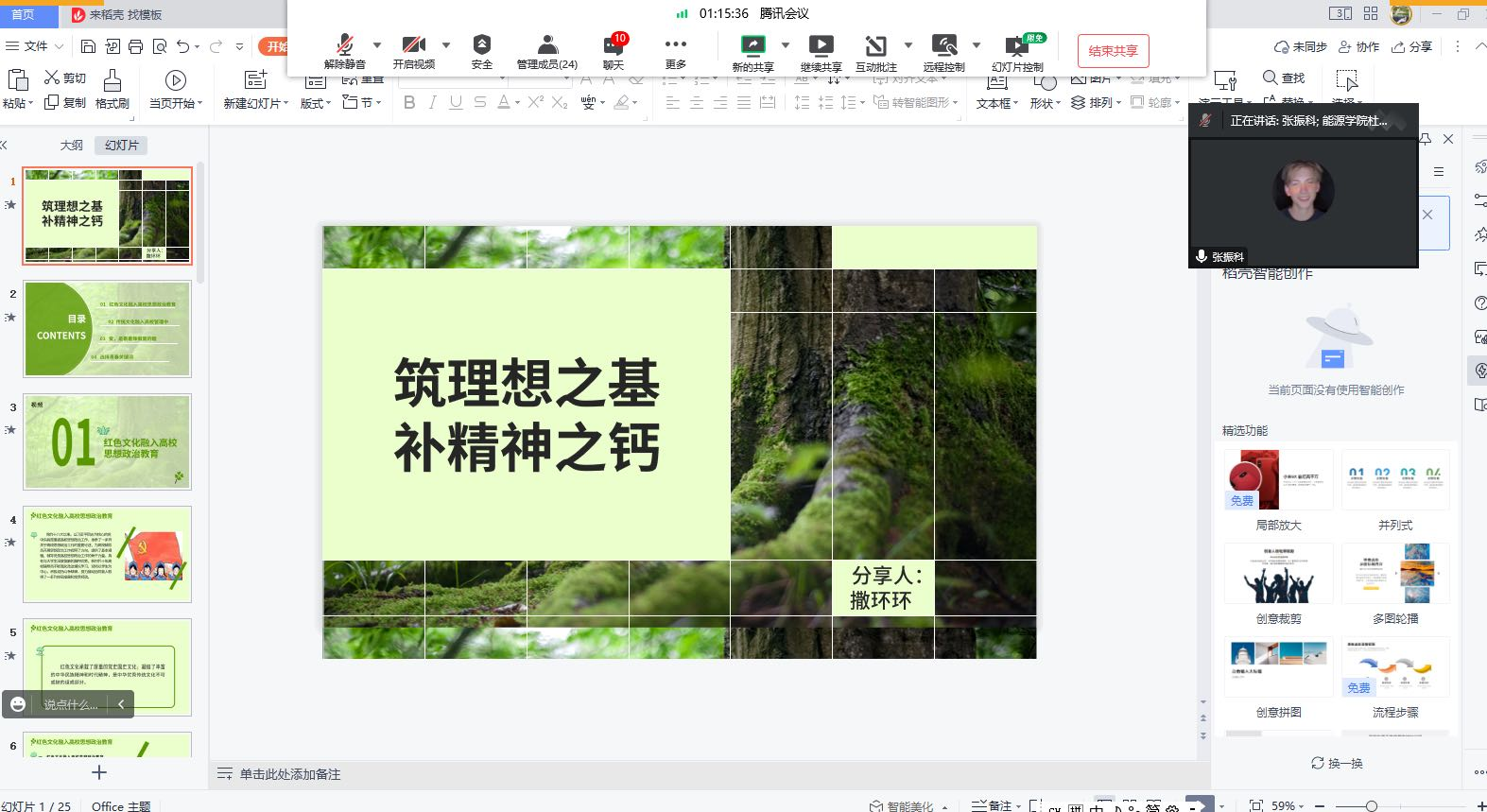Expand arrow next to 新的共享

785,44
